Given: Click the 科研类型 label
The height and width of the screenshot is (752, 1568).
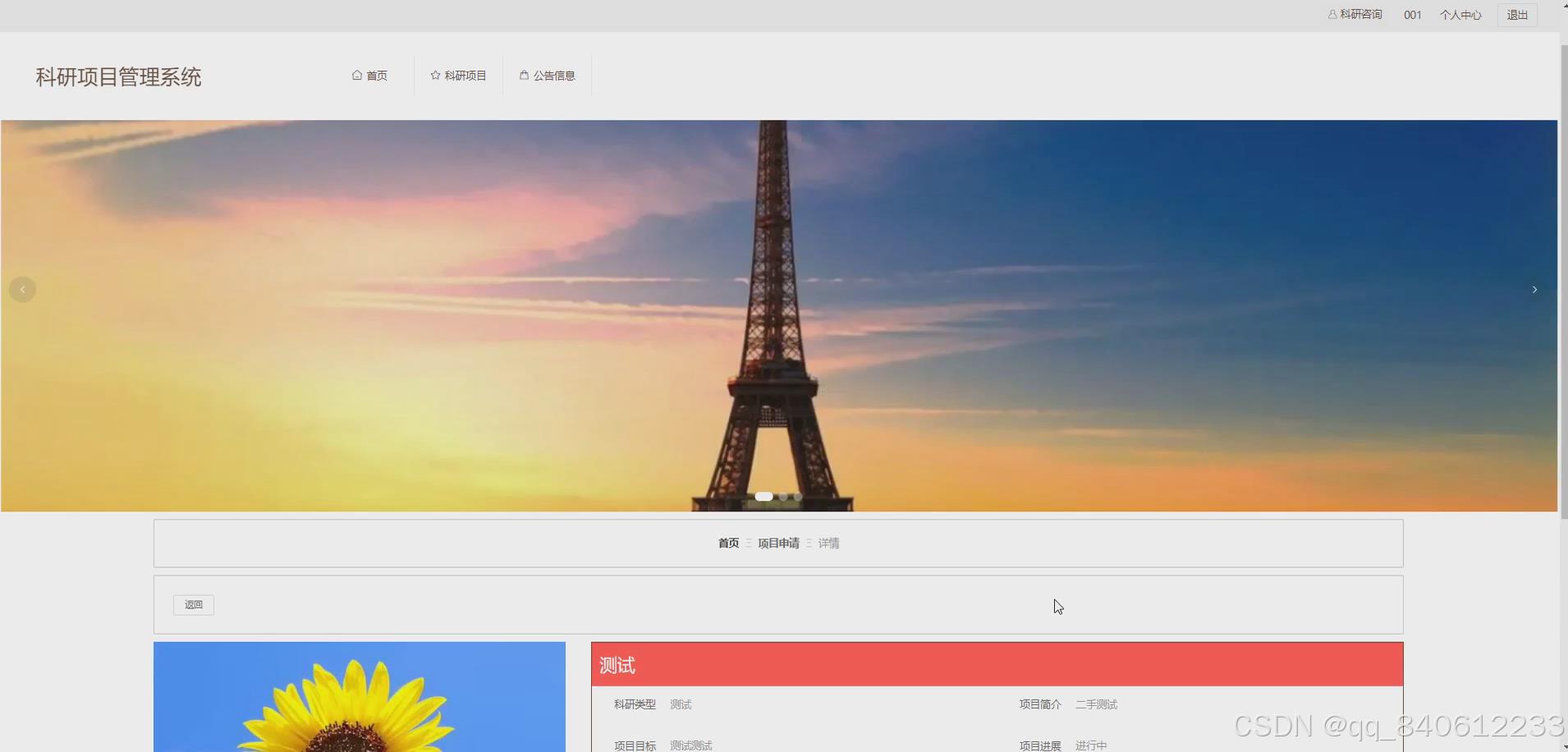Looking at the screenshot, I should click(635, 704).
